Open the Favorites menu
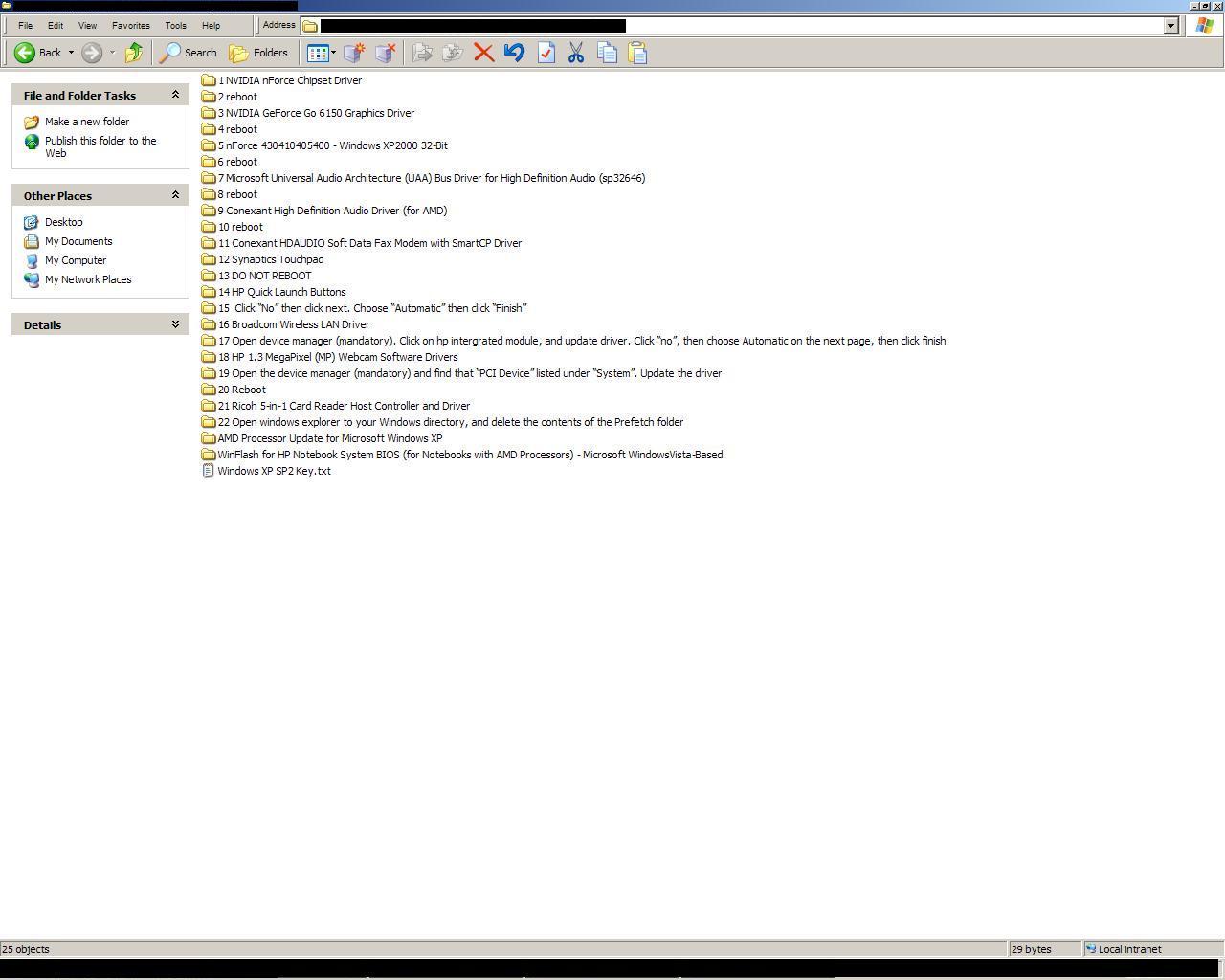This screenshot has width=1225, height=980. click(x=130, y=25)
